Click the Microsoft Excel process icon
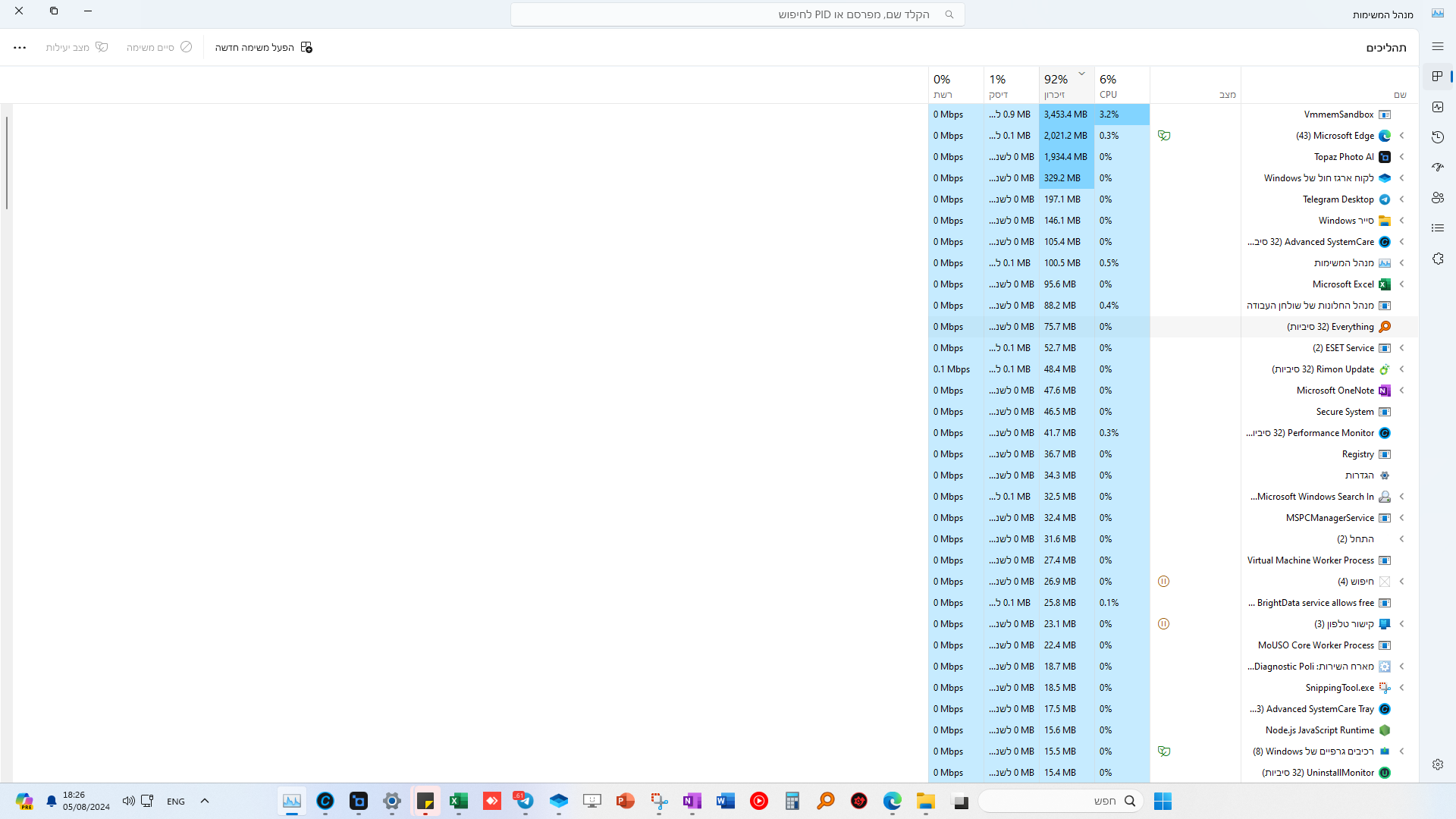The width and height of the screenshot is (1456, 819). [1385, 284]
